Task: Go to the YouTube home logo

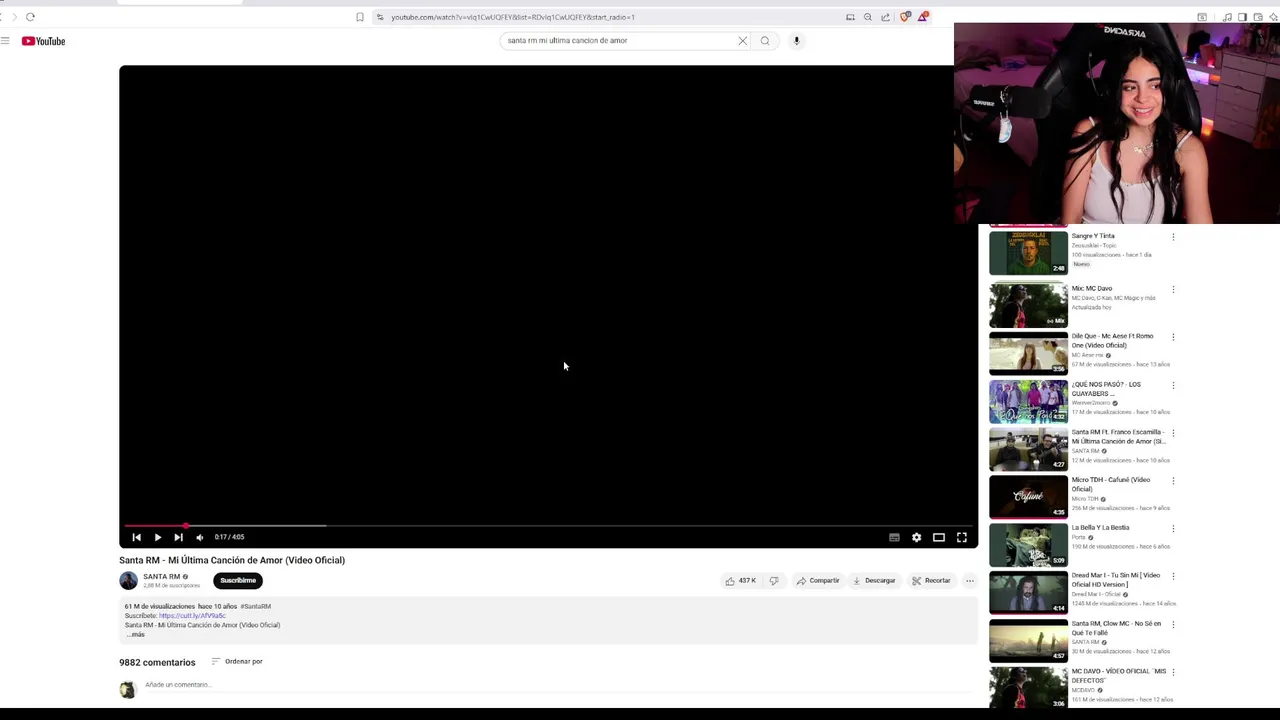Action: pos(43,41)
